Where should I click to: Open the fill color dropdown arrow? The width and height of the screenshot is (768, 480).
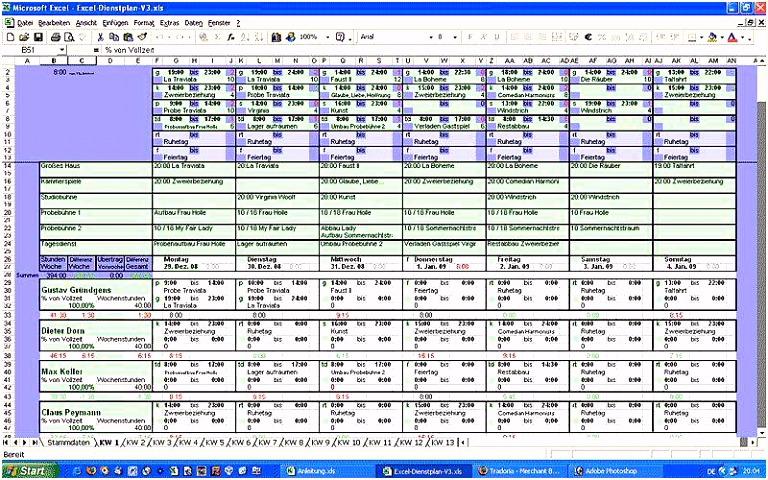click(x=722, y=37)
